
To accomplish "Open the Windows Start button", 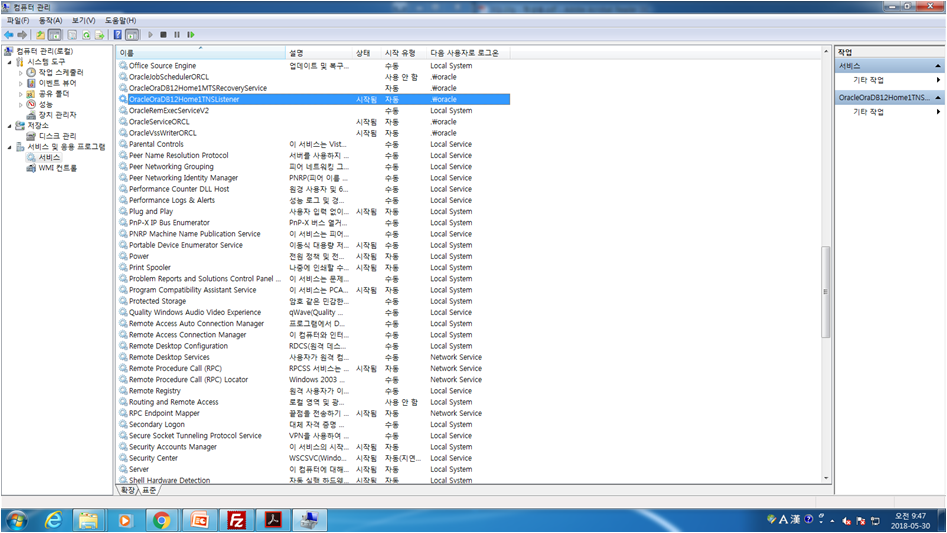I will point(16,520).
